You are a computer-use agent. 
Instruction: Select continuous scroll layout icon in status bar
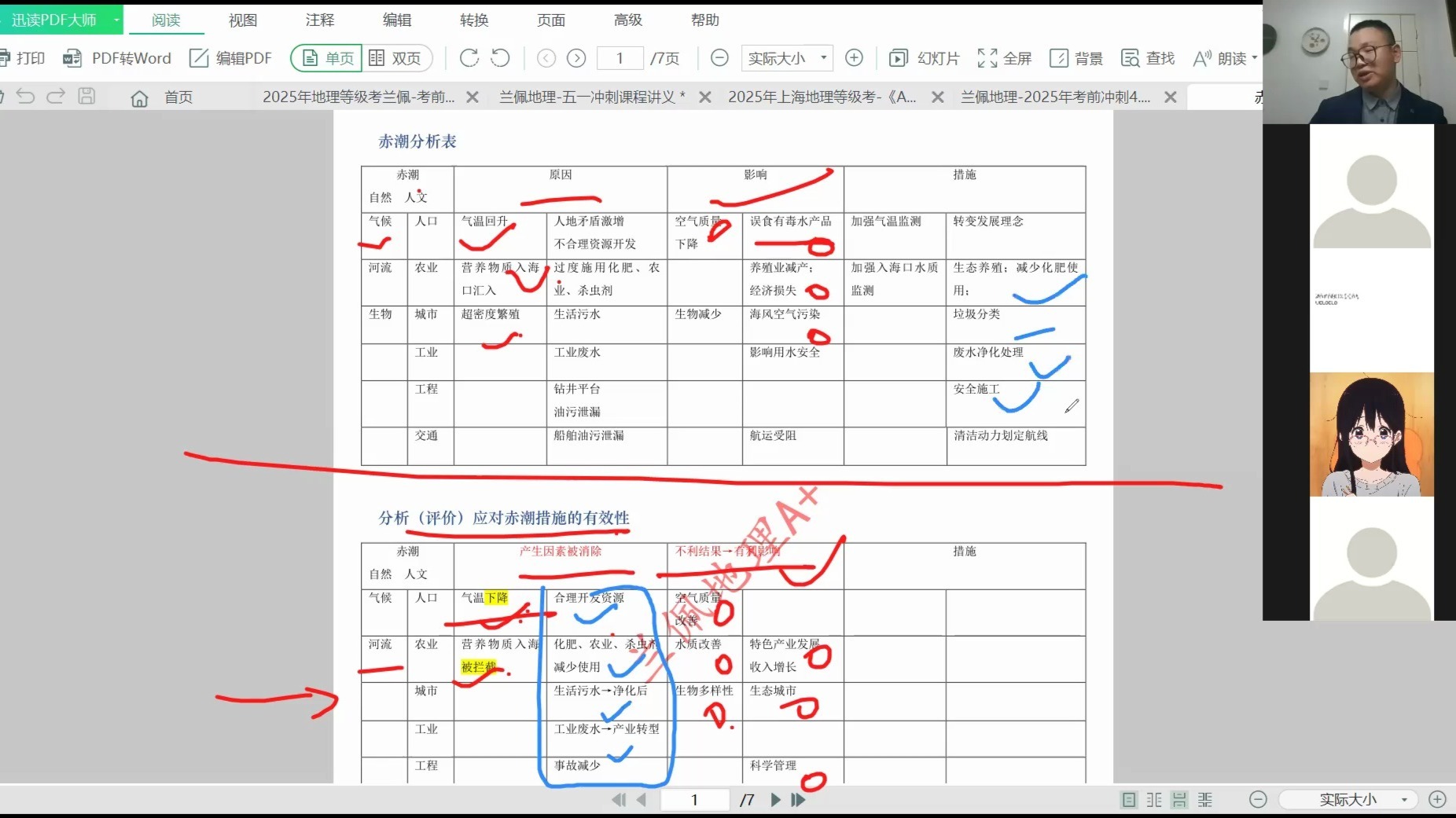1179,800
